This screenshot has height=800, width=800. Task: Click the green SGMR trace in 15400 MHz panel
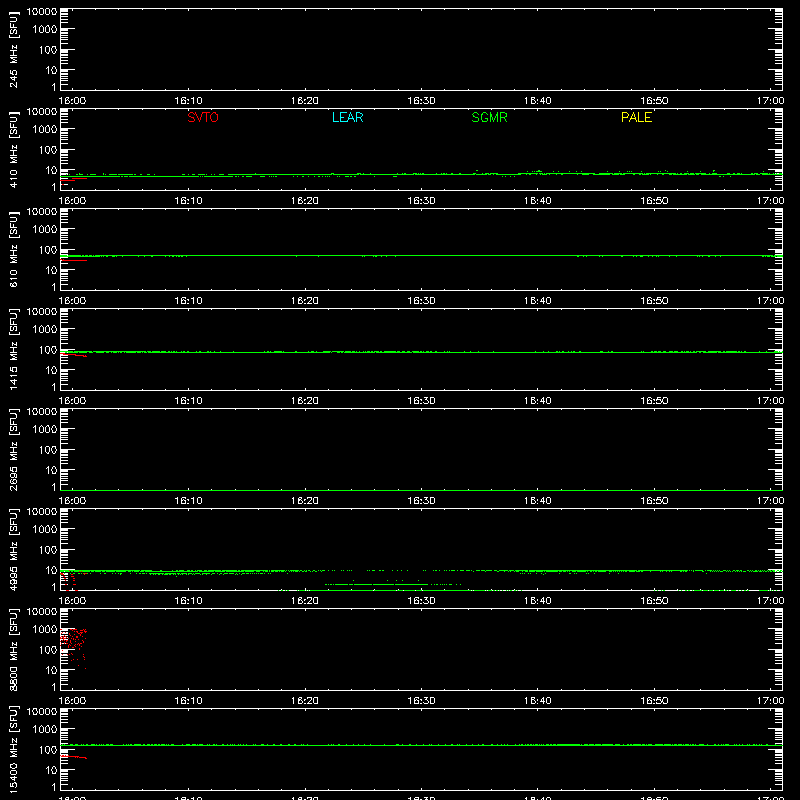421,745
